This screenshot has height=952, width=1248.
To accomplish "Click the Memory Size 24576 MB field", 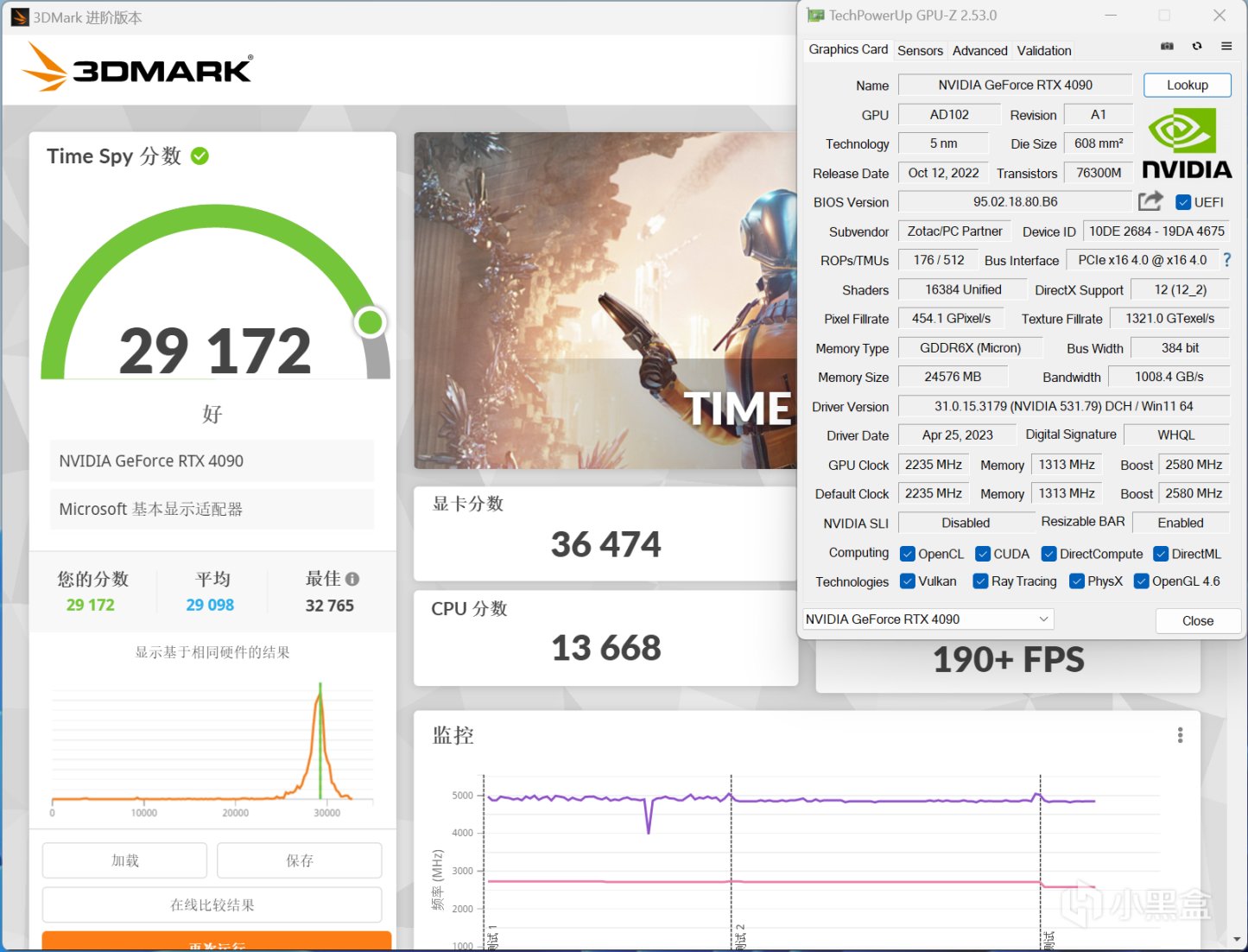I will [953, 377].
